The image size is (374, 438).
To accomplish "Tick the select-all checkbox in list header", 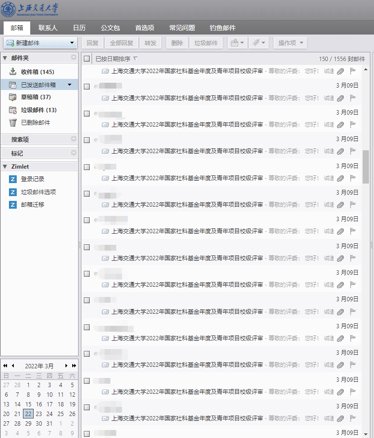I will (87, 59).
